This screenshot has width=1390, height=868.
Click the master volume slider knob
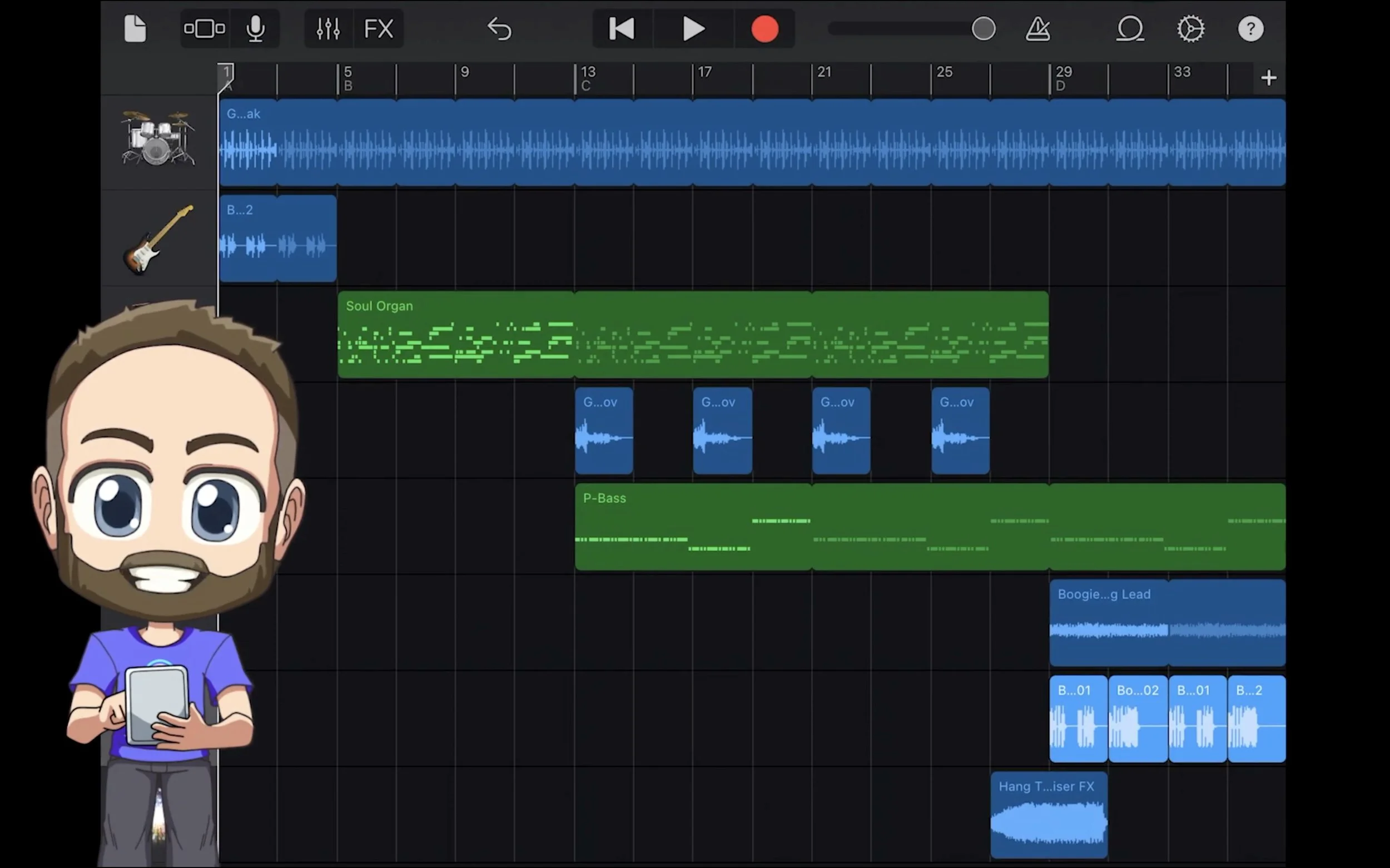coord(983,29)
